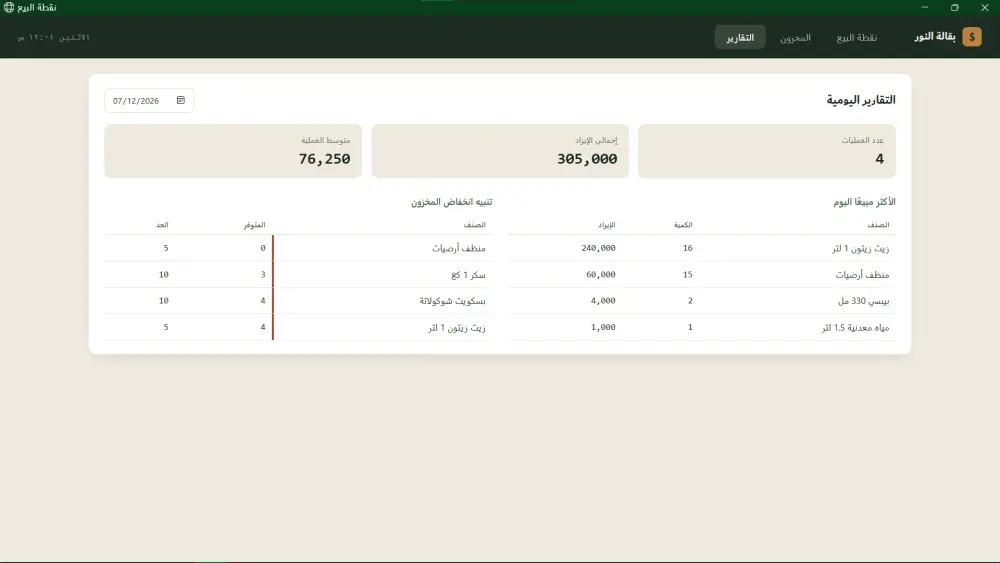
Task: Click the الأكثر مبيعًا اليوم heading
Action: pos(864,201)
